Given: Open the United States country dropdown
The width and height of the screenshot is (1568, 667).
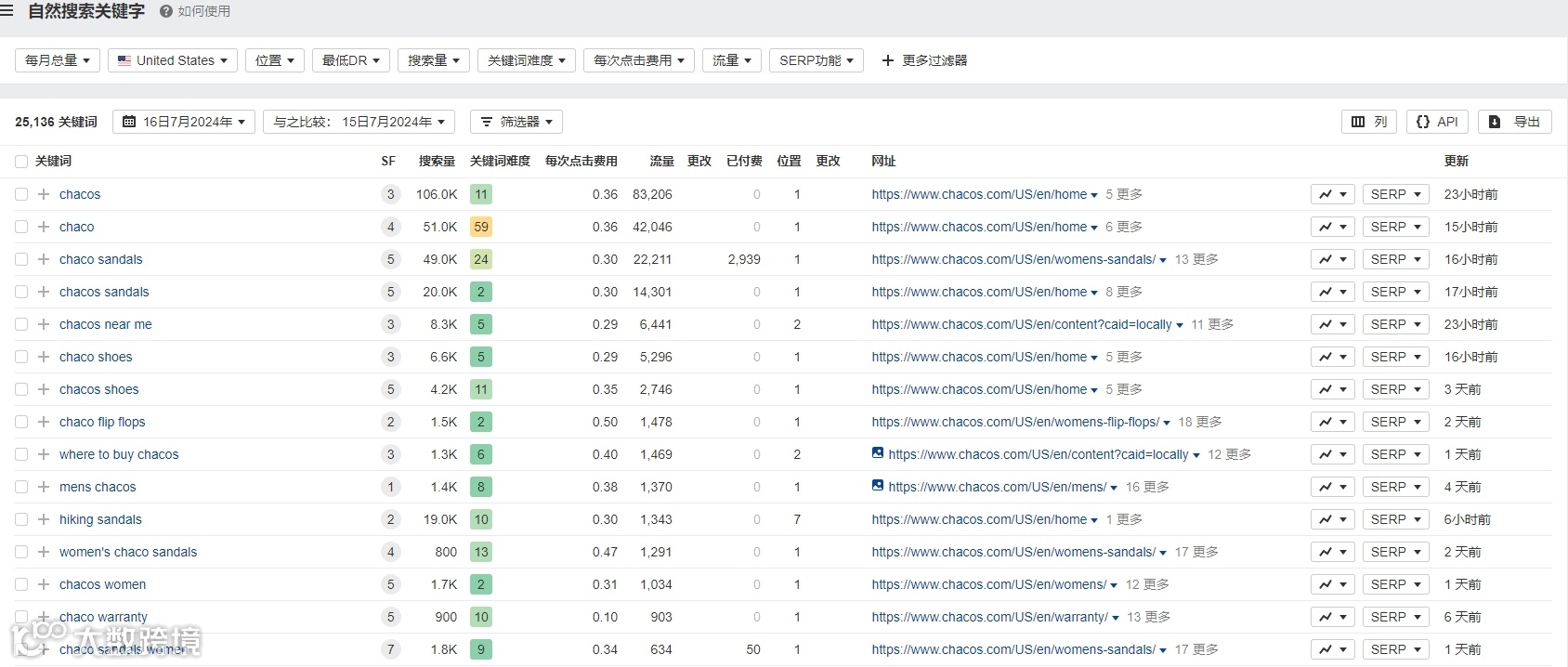Looking at the screenshot, I should click(173, 60).
